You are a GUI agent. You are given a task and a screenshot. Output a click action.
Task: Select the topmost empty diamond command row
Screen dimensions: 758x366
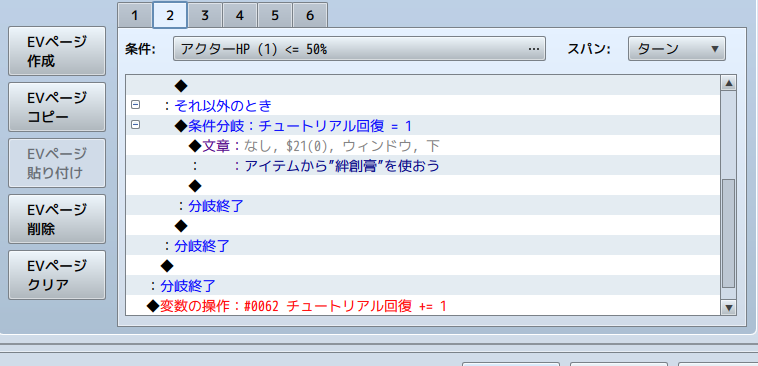pyautogui.click(x=423, y=85)
